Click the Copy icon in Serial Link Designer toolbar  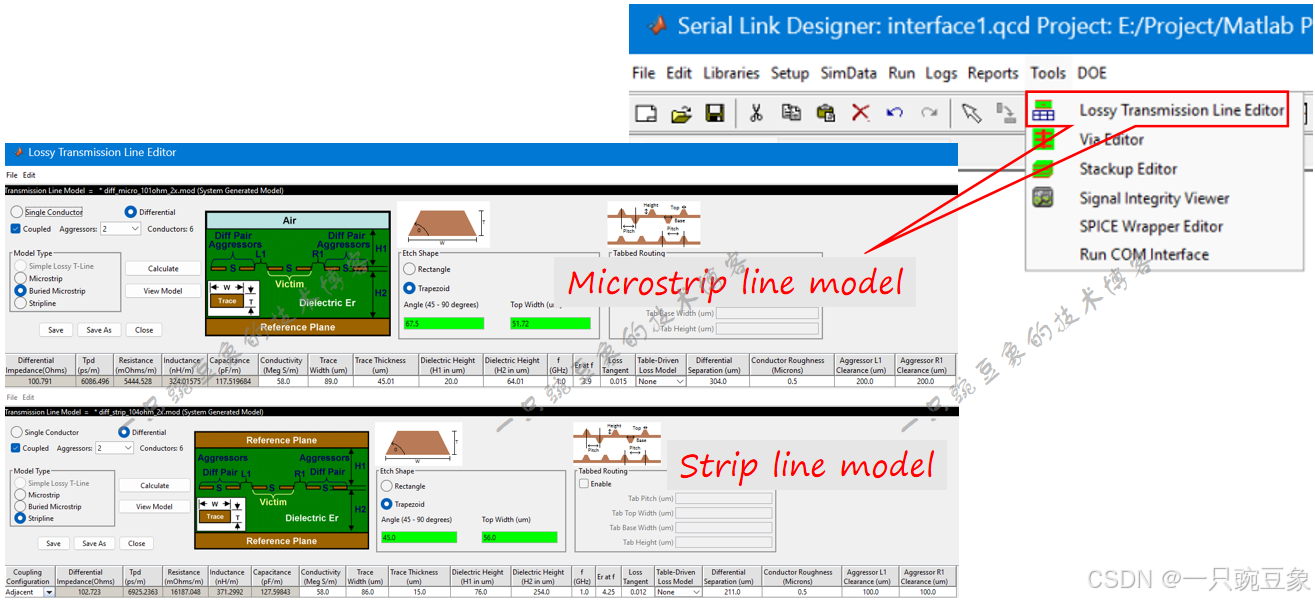click(x=791, y=113)
